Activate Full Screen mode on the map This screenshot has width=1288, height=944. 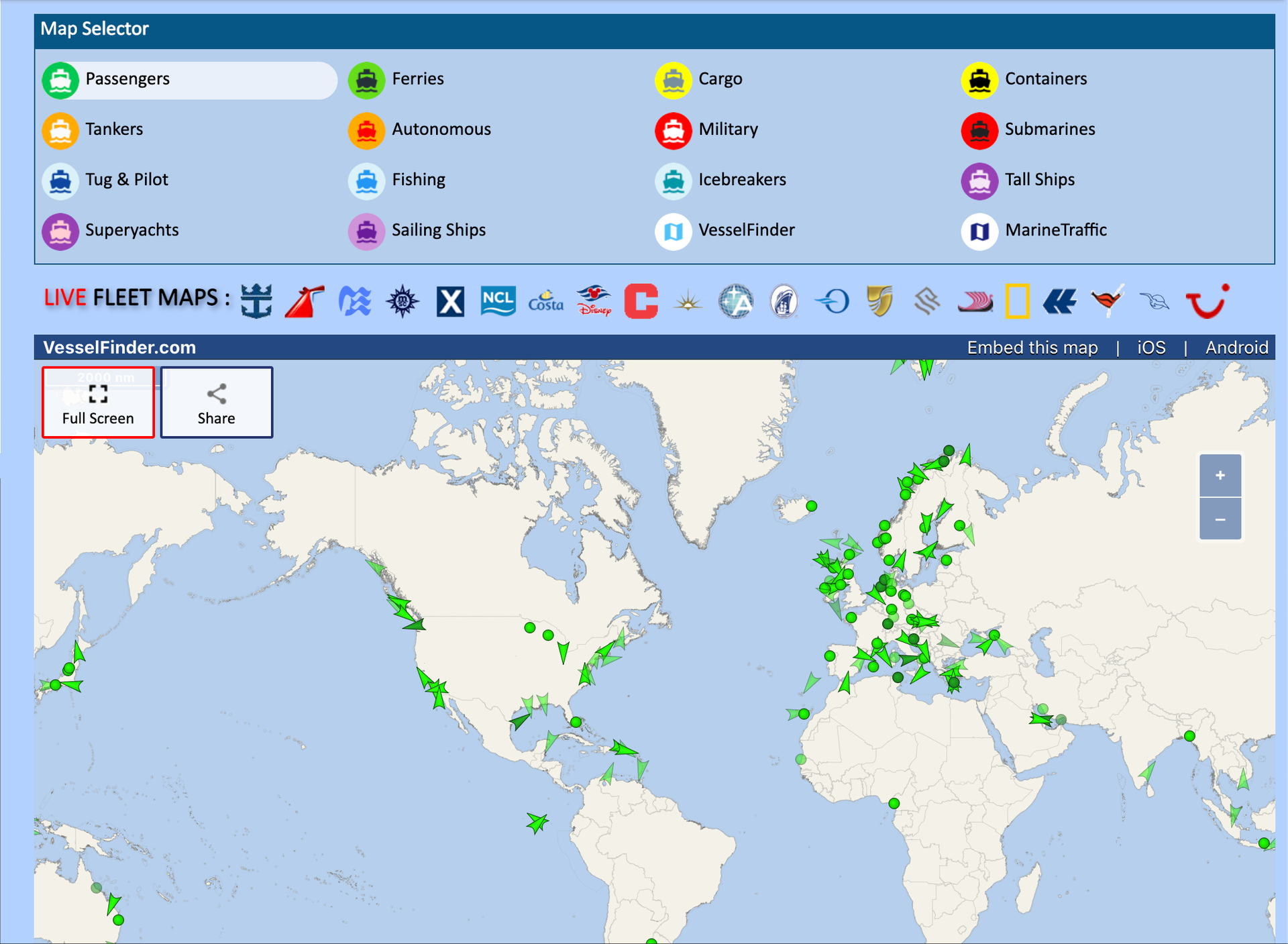click(x=98, y=403)
